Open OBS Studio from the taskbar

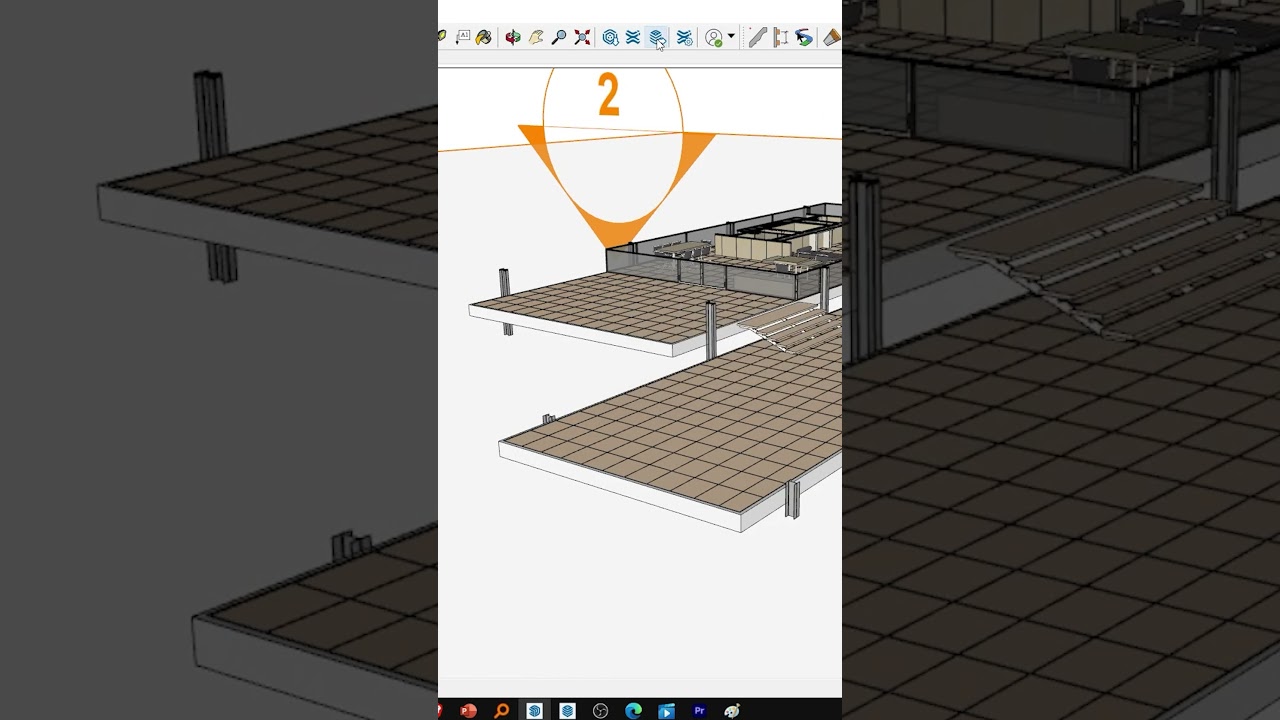pyautogui.click(x=600, y=711)
